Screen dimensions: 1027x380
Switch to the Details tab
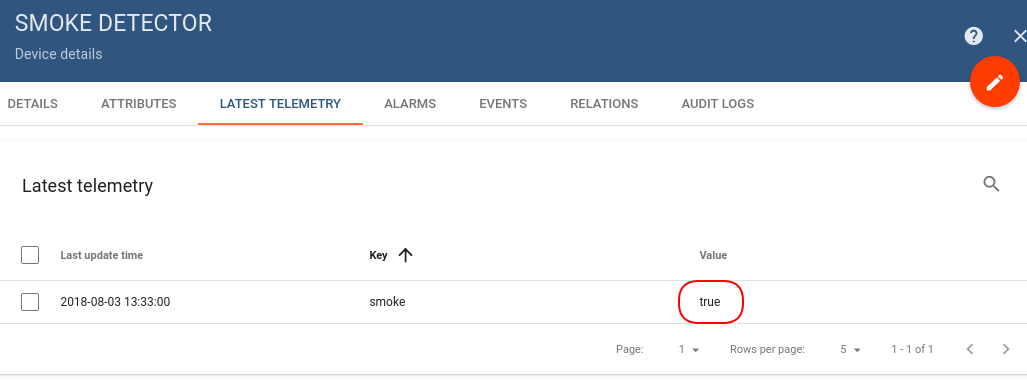(x=32, y=104)
